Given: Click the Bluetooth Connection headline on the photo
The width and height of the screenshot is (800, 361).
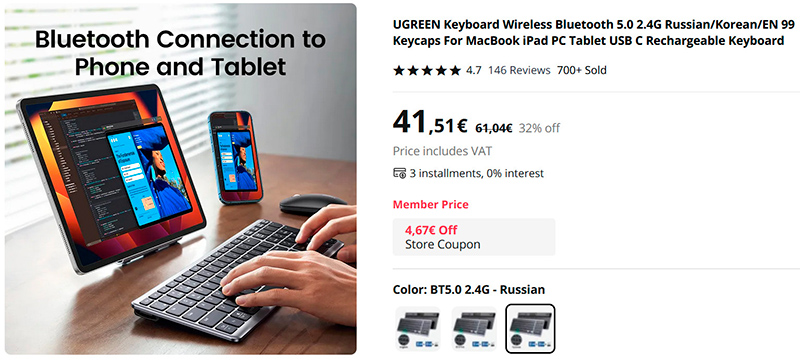Looking at the screenshot, I should click(180, 53).
